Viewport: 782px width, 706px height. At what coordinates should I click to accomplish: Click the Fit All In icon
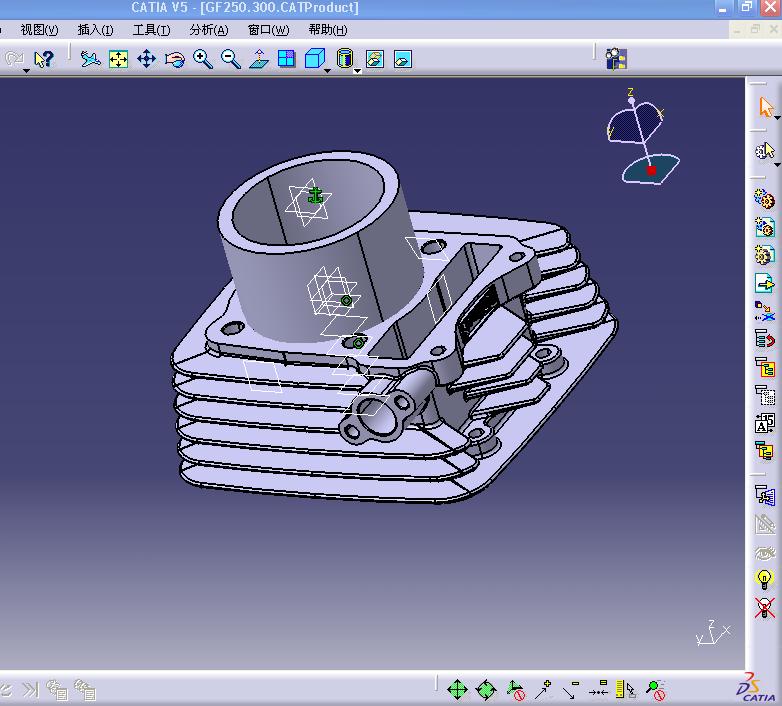tap(118, 59)
